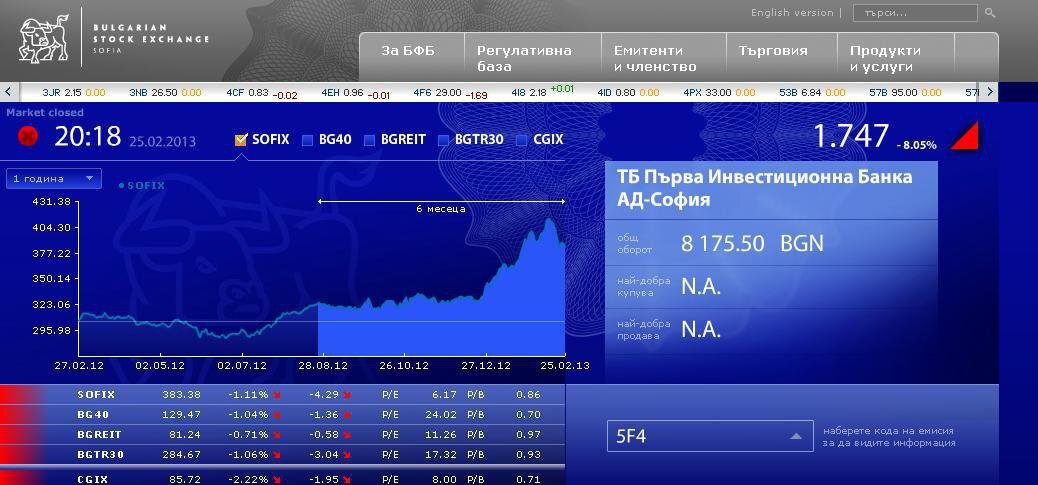
Task: Open the '1 година' period dropdown
Action: click(x=54, y=179)
